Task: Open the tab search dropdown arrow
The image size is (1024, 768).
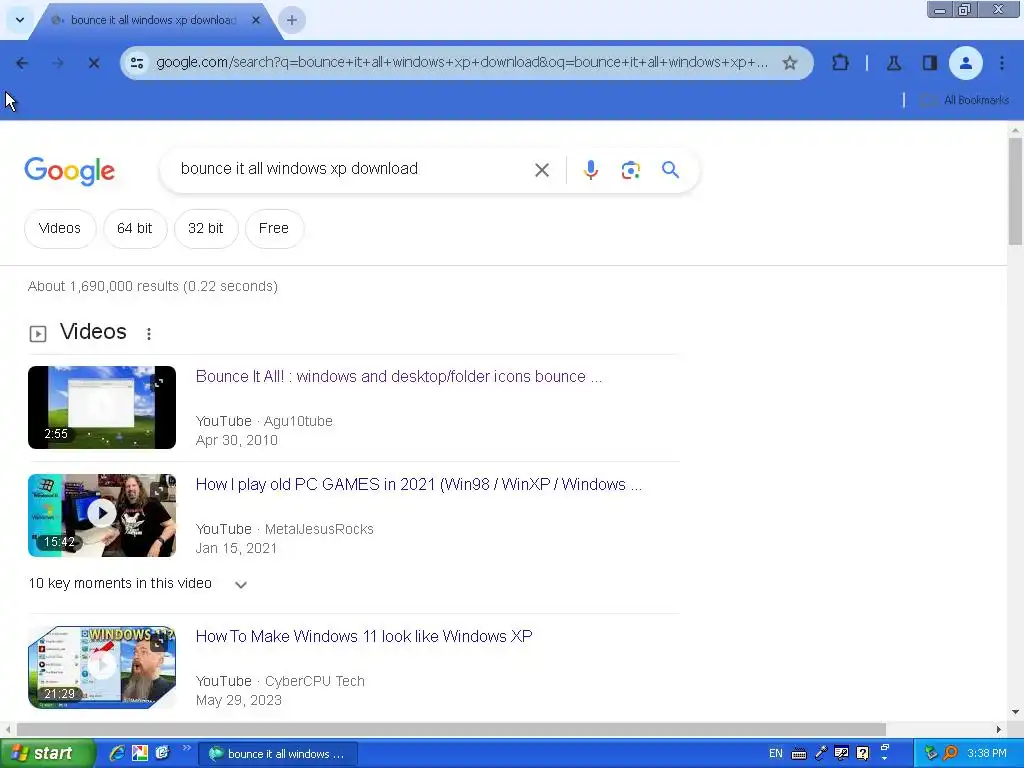Action: tap(20, 20)
